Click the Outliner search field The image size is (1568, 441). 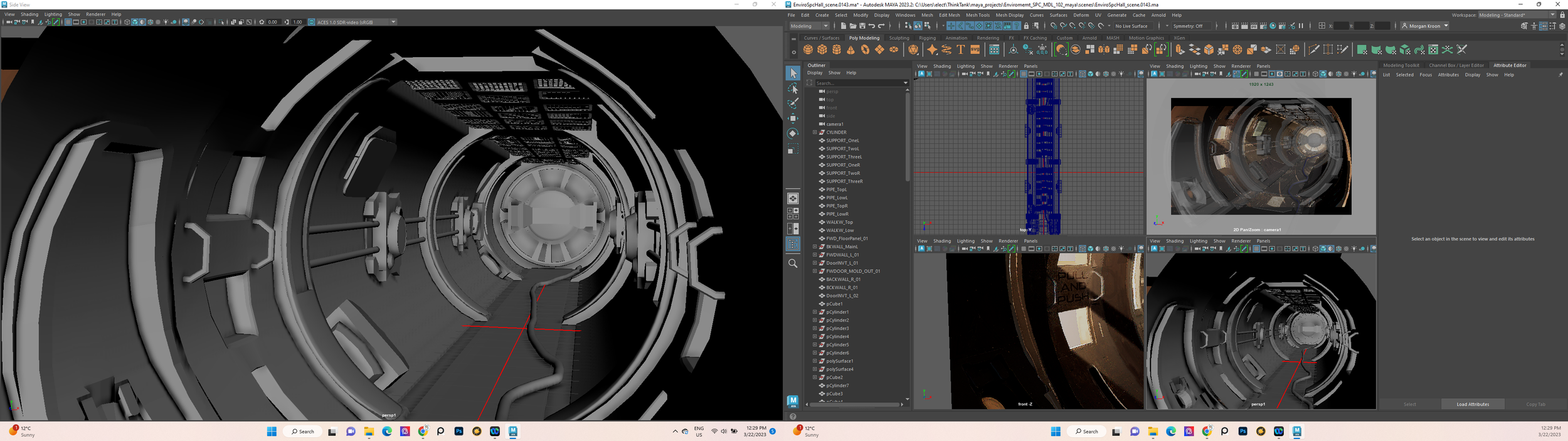[861, 83]
